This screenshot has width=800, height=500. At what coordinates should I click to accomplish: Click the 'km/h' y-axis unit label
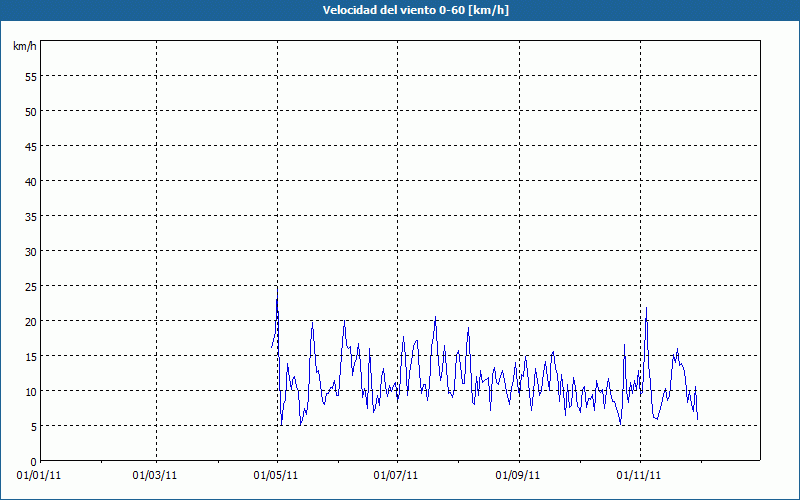point(25,46)
